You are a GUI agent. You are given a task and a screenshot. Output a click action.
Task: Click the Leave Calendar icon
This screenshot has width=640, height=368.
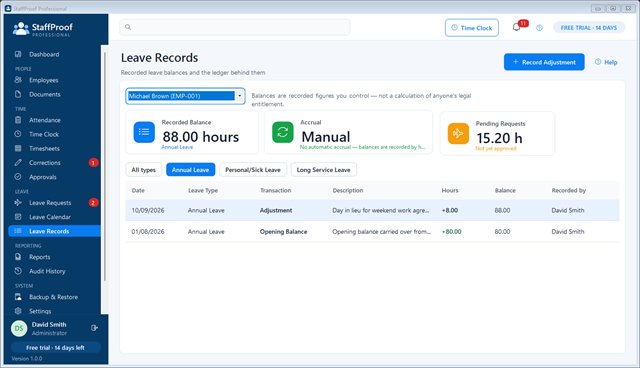pos(18,217)
